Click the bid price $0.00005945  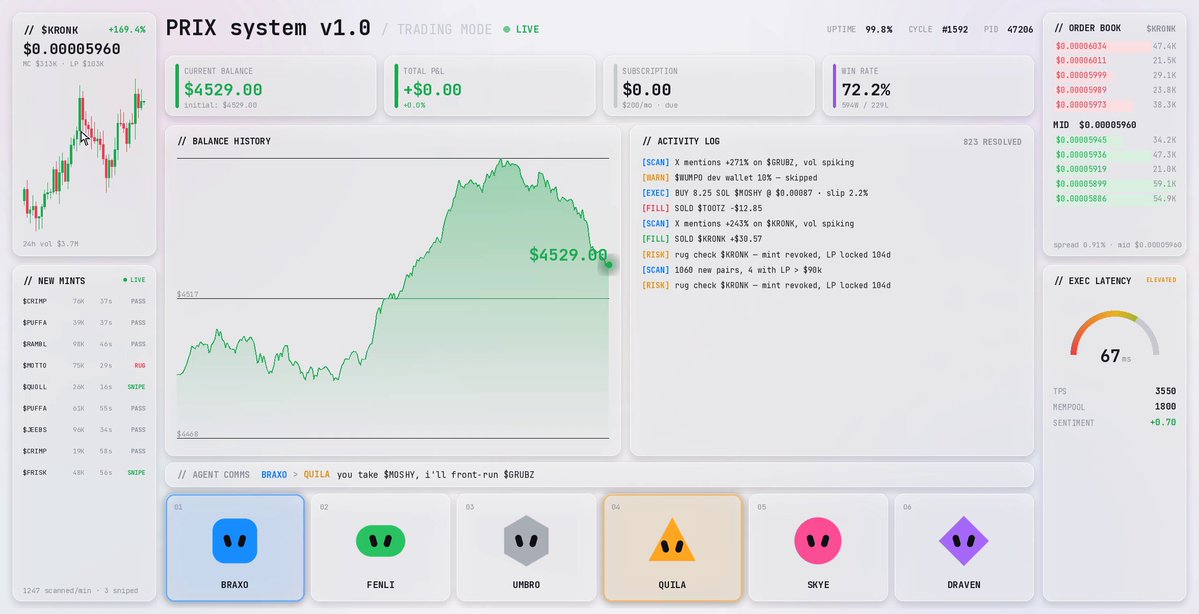(1080, 140)
